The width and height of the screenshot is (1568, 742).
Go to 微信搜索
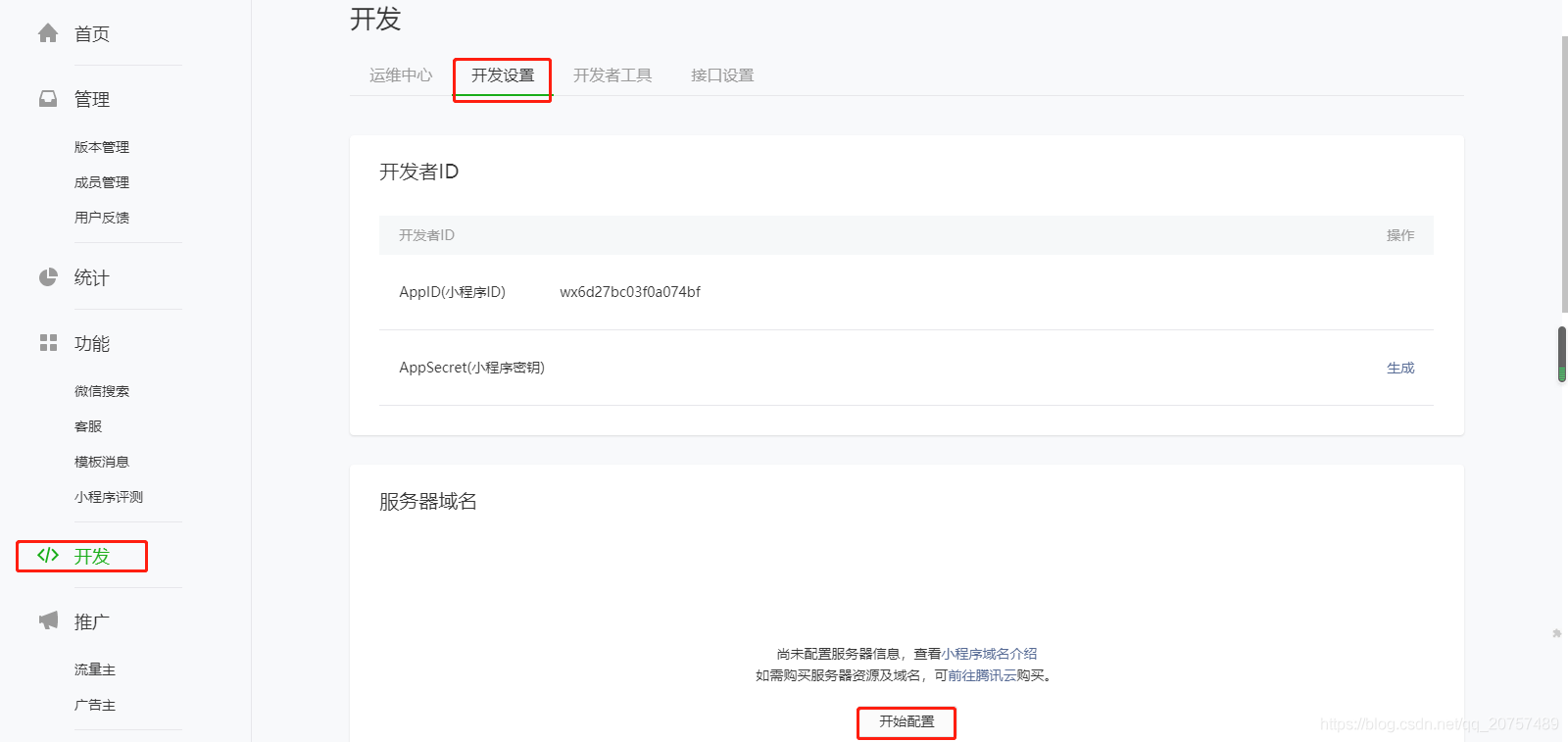102,391
